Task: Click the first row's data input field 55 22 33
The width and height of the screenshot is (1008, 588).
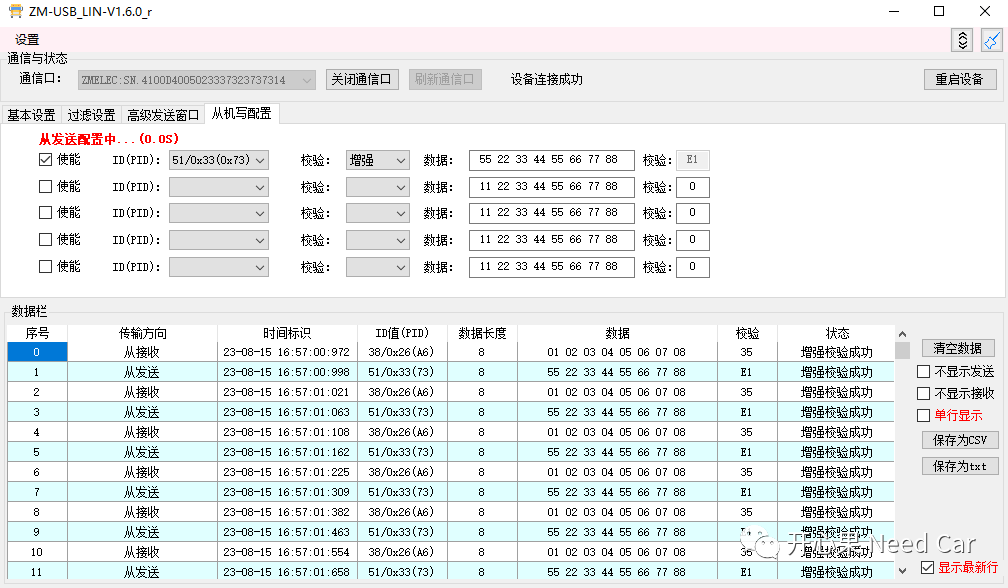Action: (551, 159)
